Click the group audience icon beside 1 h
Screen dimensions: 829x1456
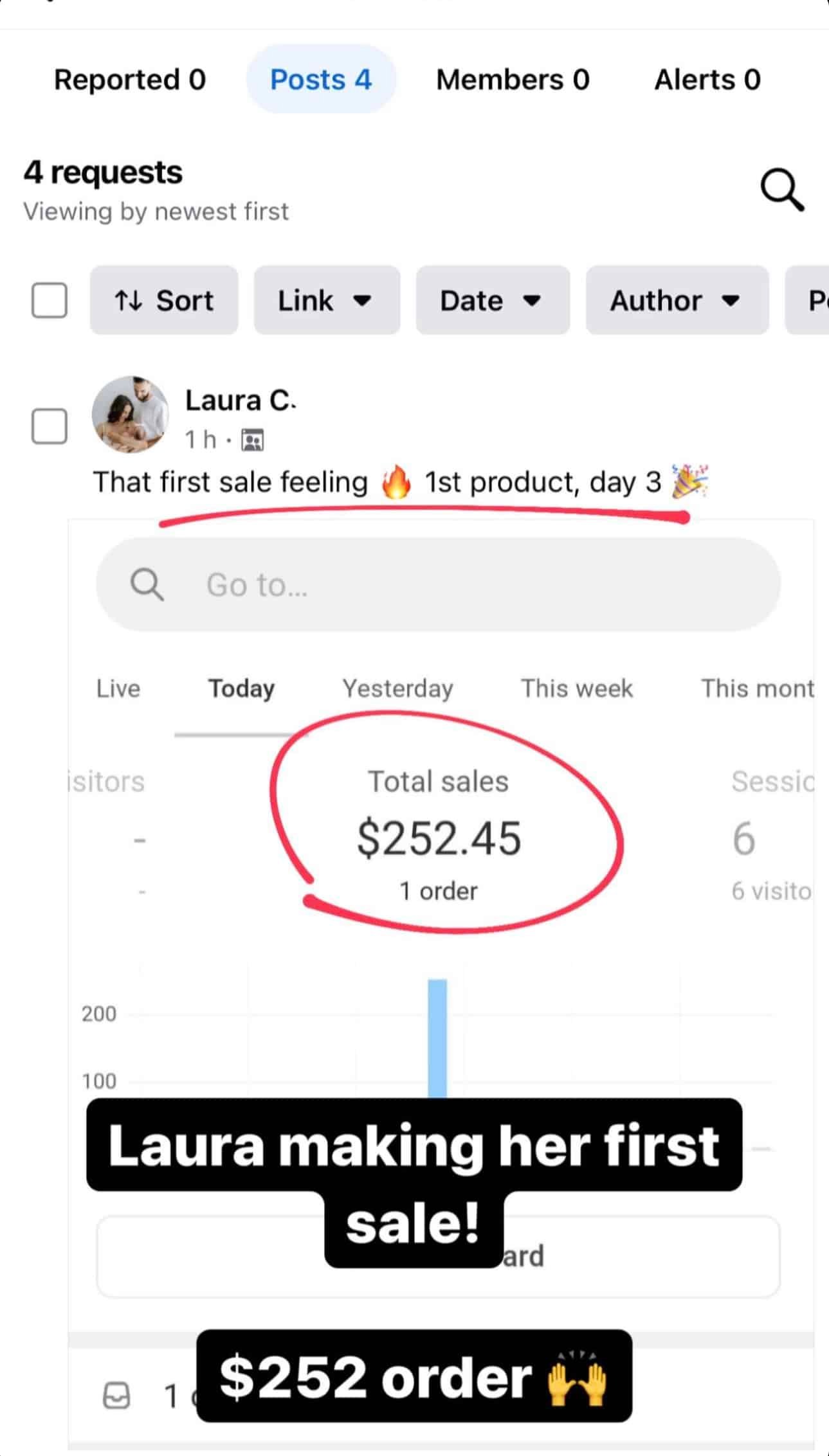tap(252, 440)
